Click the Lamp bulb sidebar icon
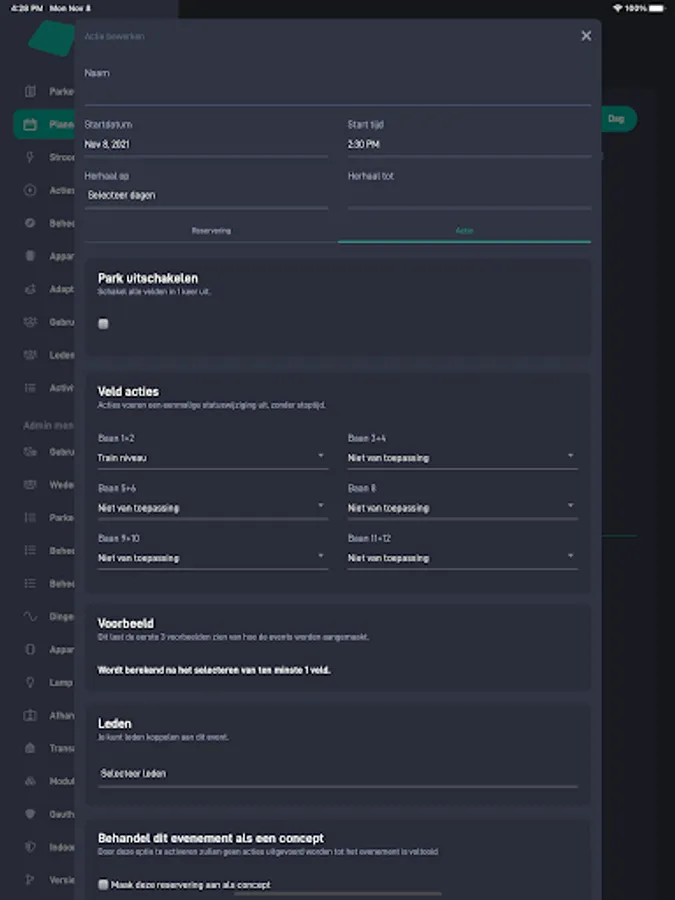675x900 pixels. click(30, 683)
